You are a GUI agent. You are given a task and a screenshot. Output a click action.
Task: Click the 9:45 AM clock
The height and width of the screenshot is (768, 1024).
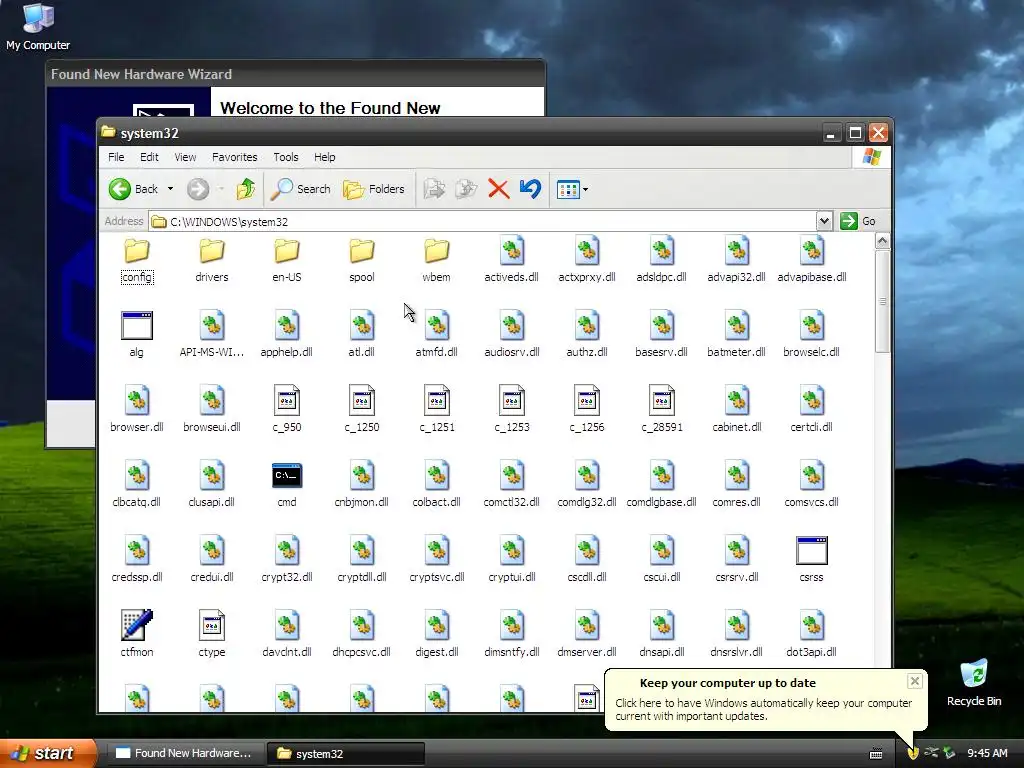987,753
